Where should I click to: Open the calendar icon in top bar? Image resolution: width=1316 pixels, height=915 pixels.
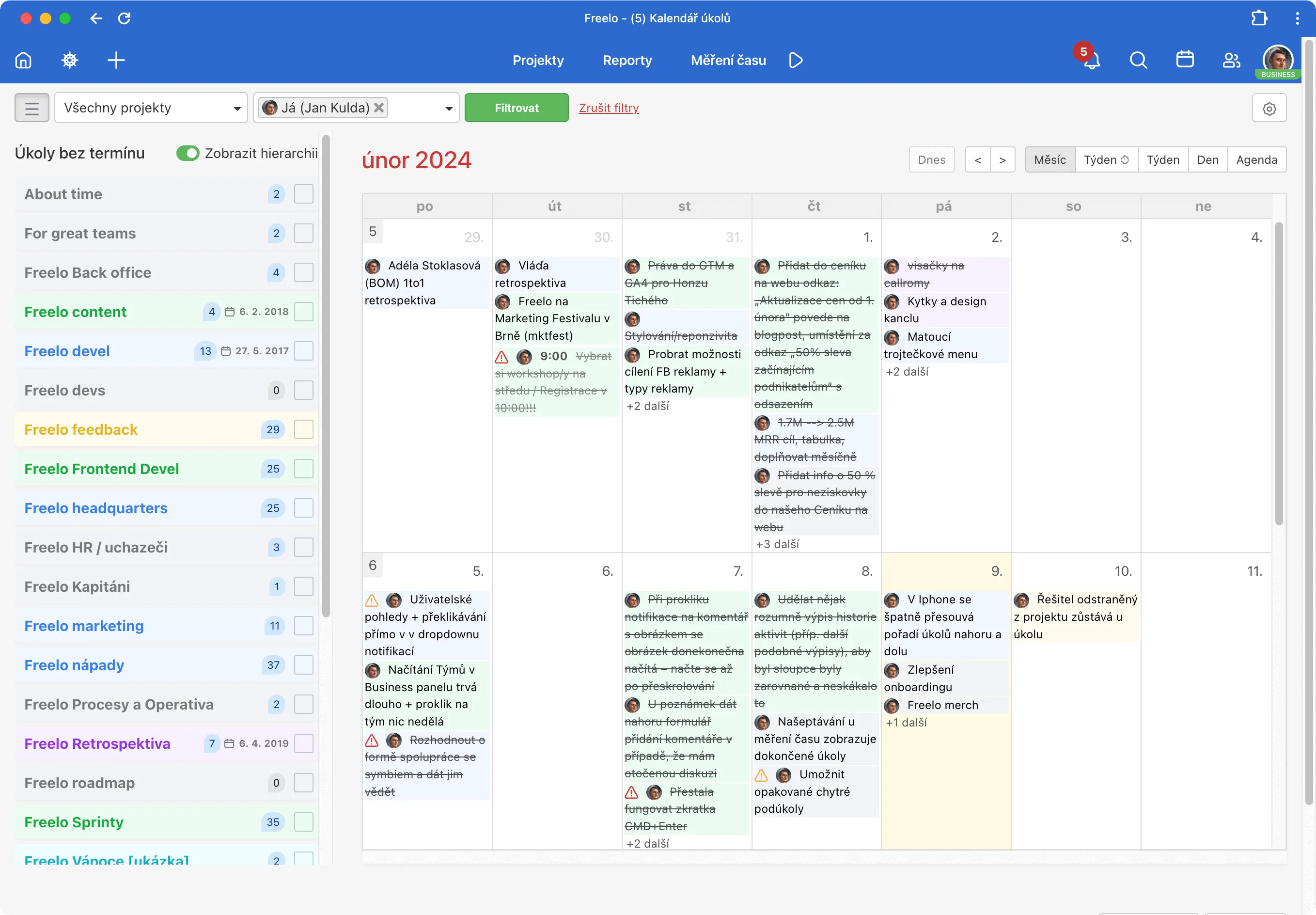click(1185, 60)
